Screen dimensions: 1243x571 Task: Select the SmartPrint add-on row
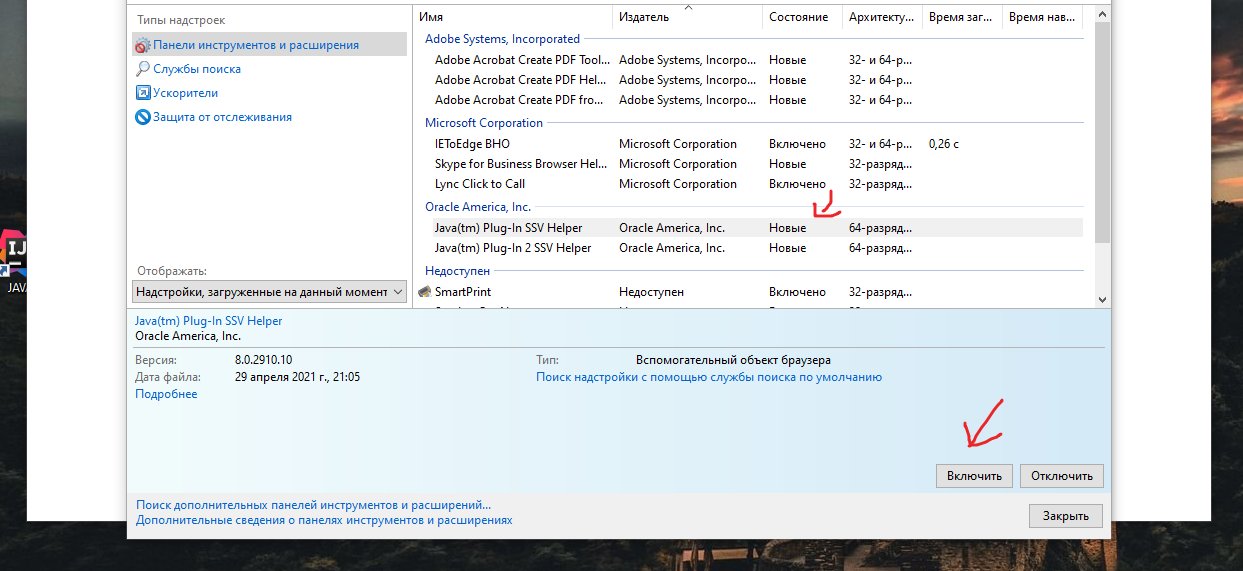click(749, 292)
